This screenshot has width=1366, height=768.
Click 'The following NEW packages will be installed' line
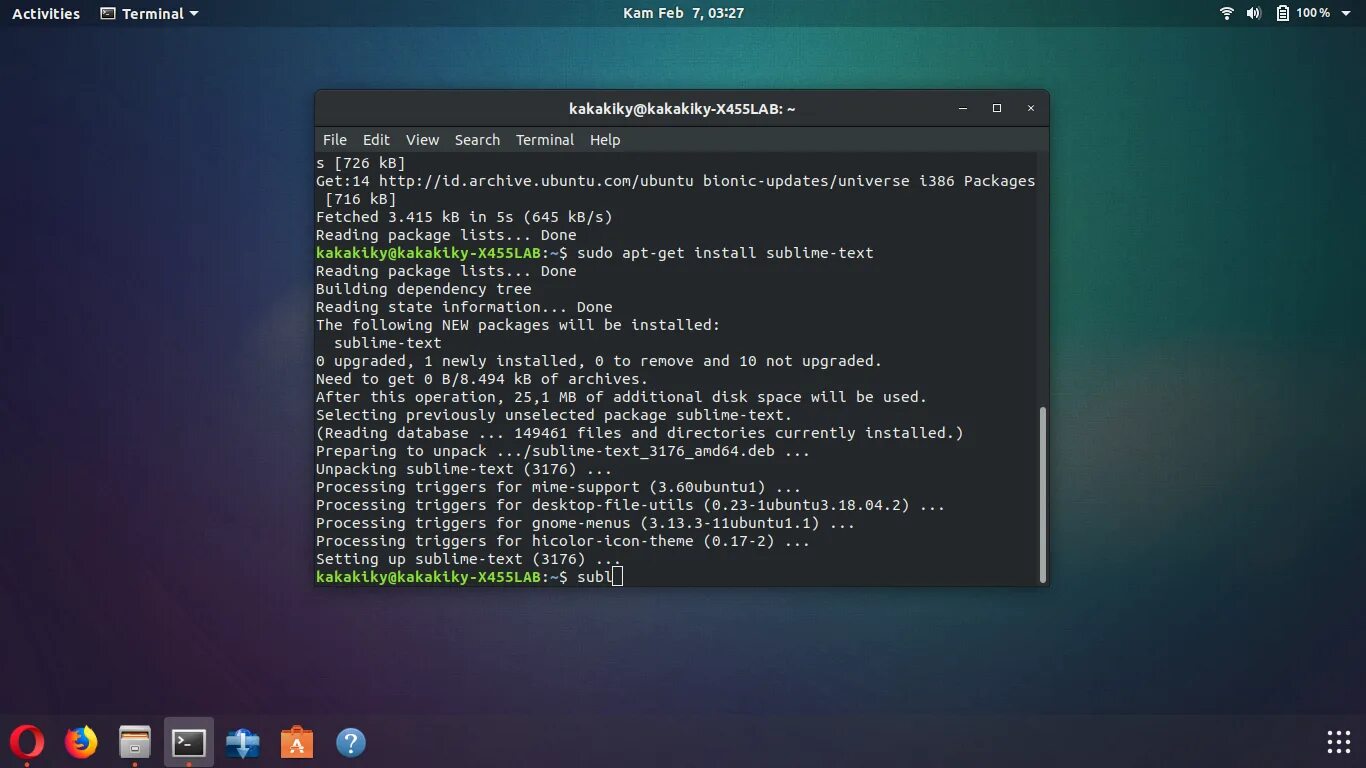[518, 325]
